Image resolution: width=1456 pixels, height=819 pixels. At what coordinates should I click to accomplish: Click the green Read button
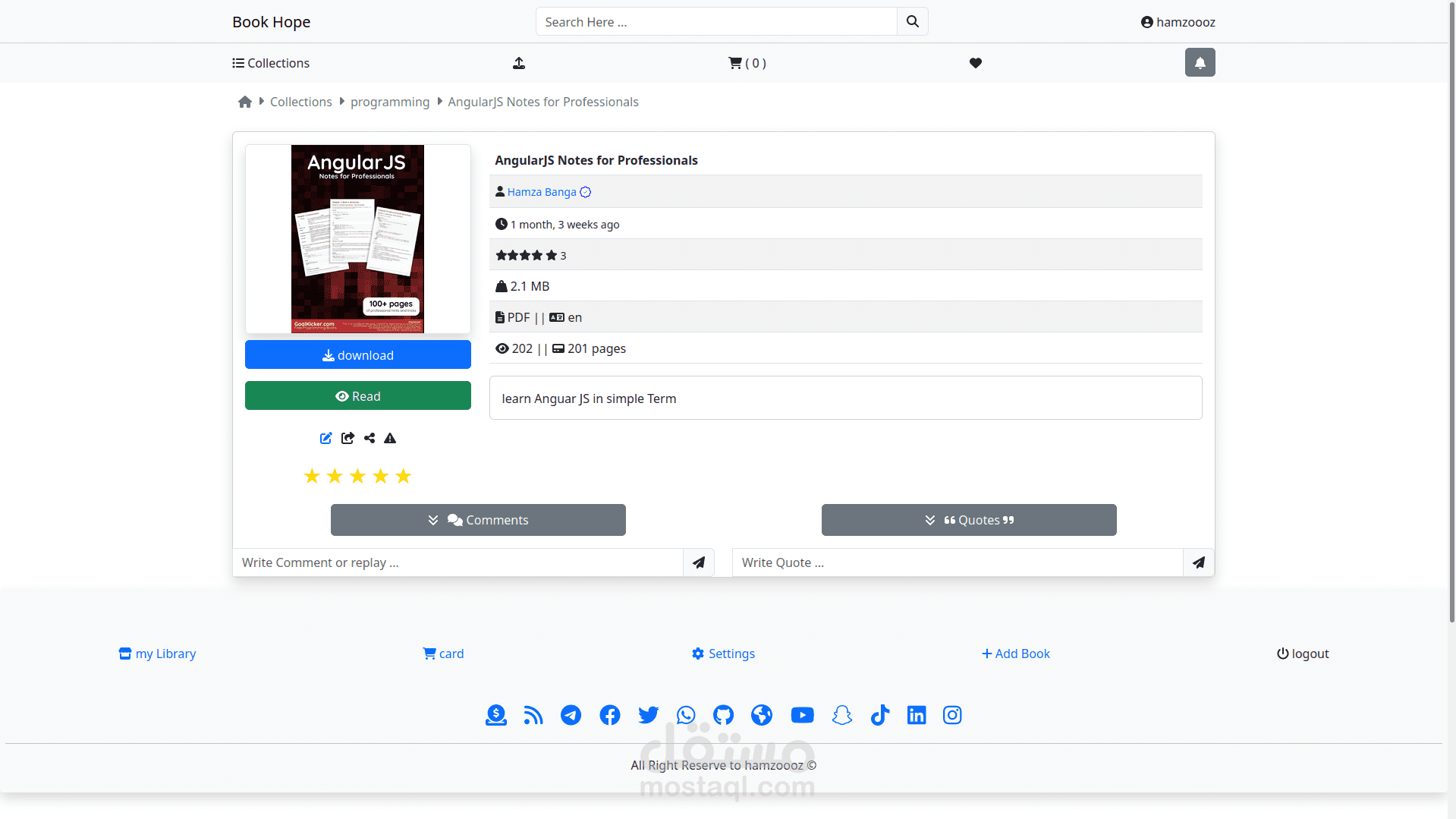pyautogui.click(x=358, y=395)
